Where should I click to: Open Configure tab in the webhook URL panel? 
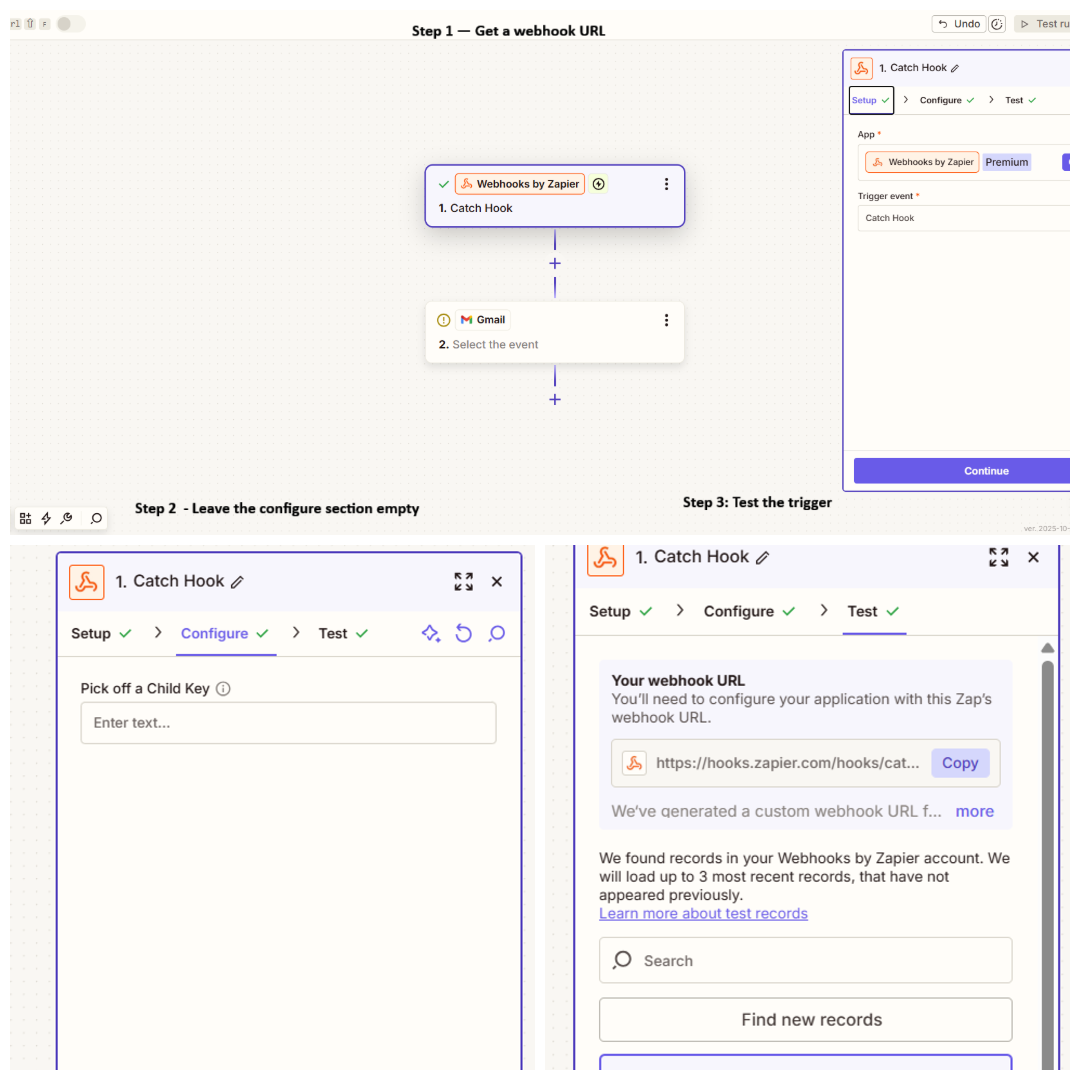749,611
